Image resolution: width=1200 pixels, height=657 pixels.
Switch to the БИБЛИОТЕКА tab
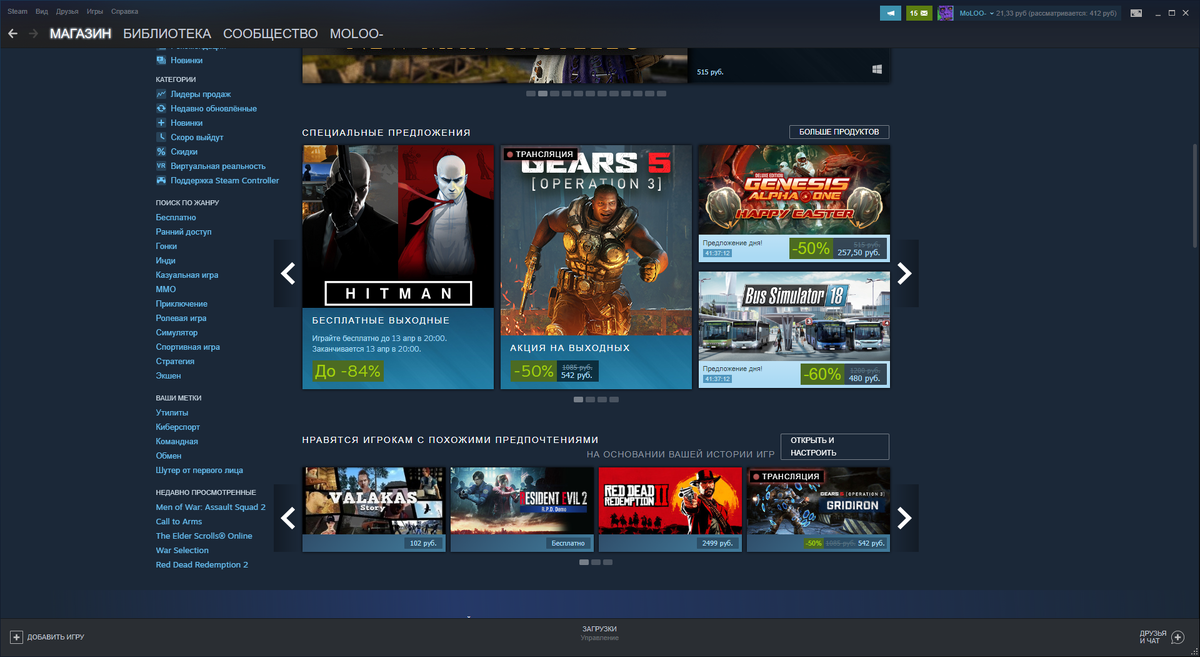[167, 34]
